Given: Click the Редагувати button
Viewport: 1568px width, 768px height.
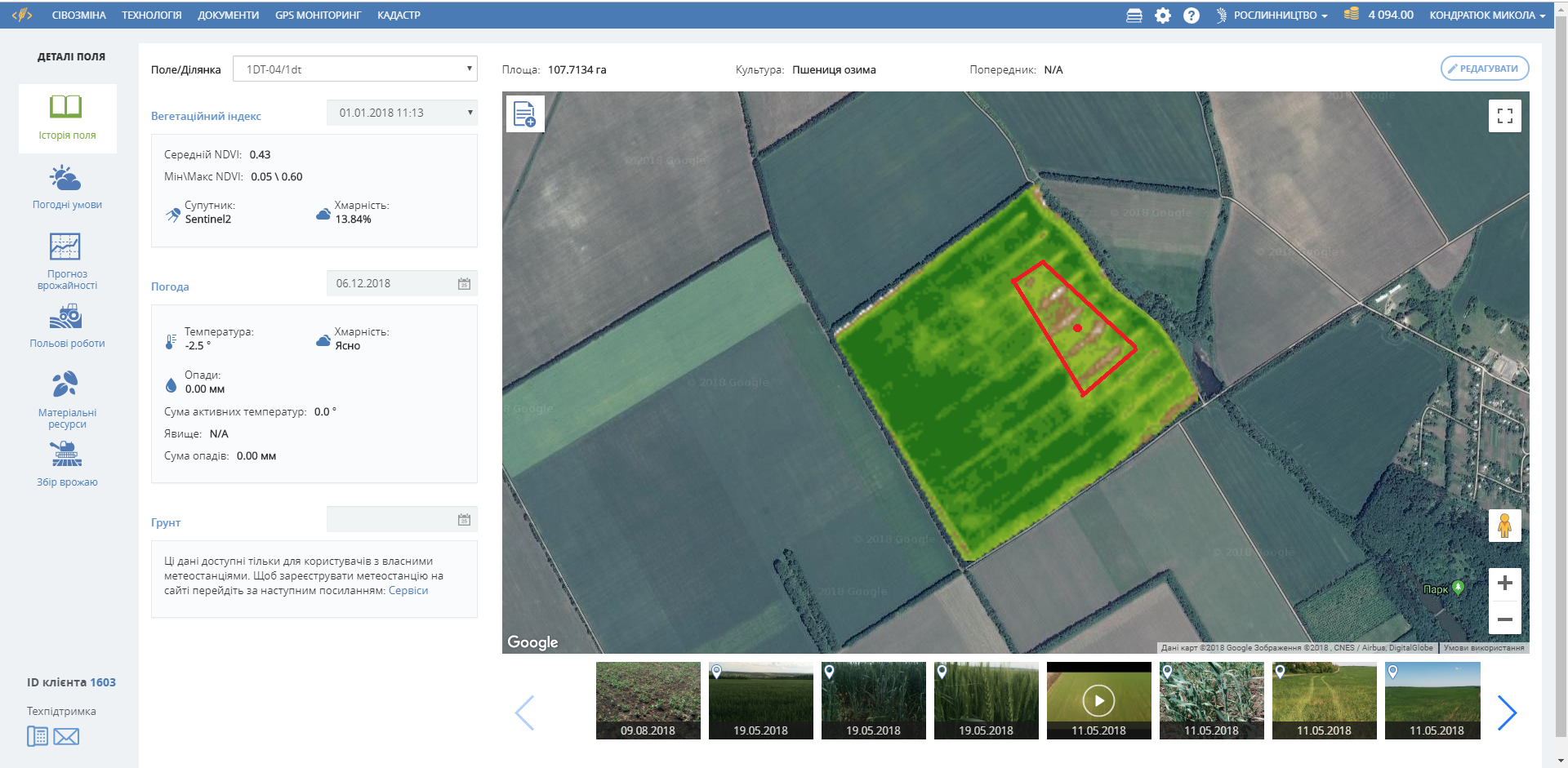Looking at the screenshot, I should point(1484,69).
